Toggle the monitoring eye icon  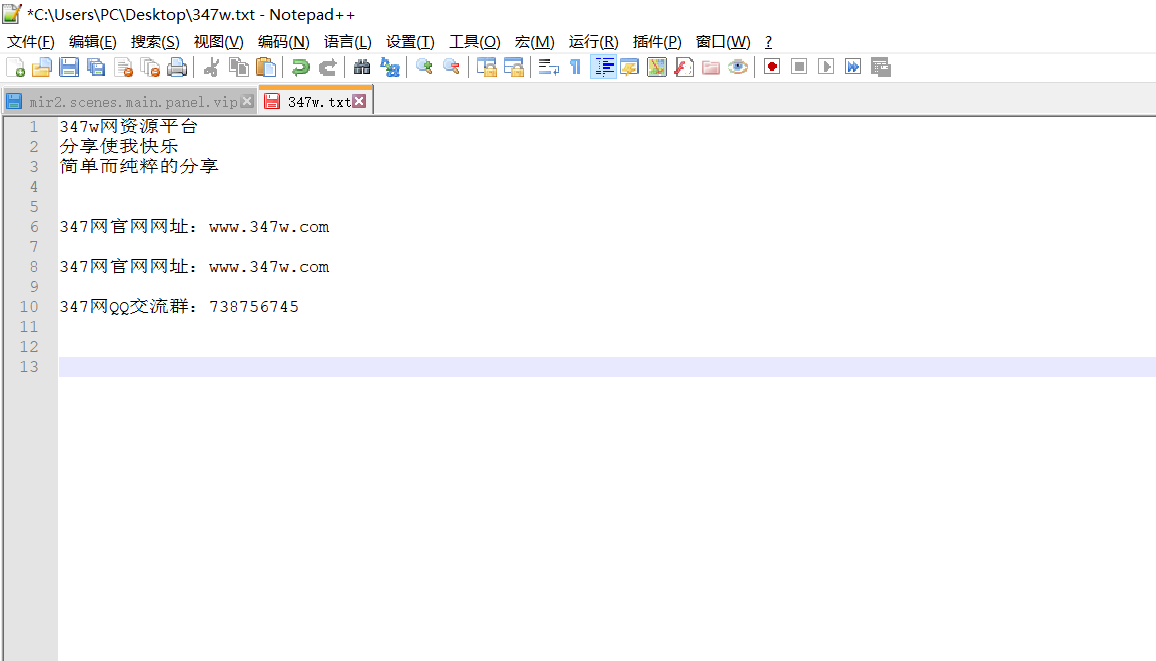[x=738, y=67]
